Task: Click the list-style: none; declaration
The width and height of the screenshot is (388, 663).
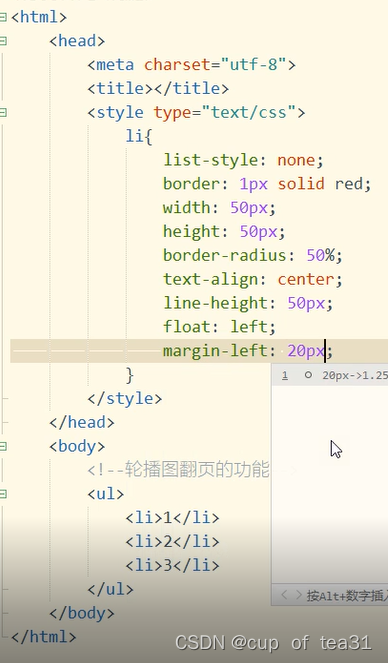Action: tap(243, 160)
